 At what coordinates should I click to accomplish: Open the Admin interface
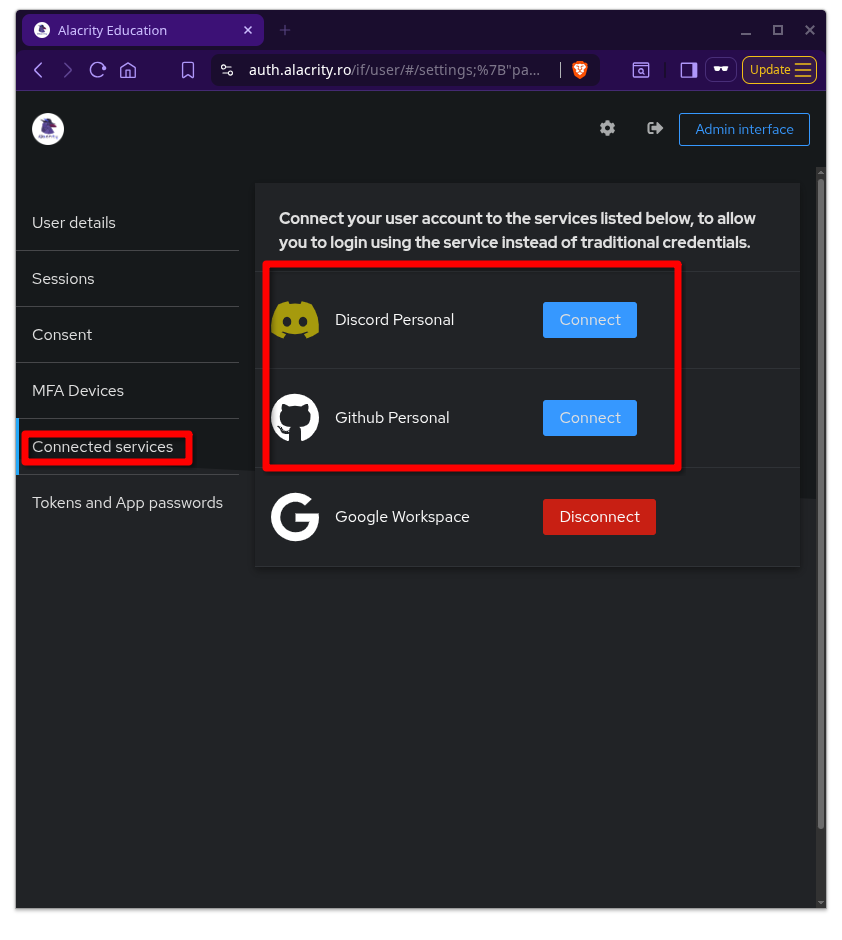[744, 129]
